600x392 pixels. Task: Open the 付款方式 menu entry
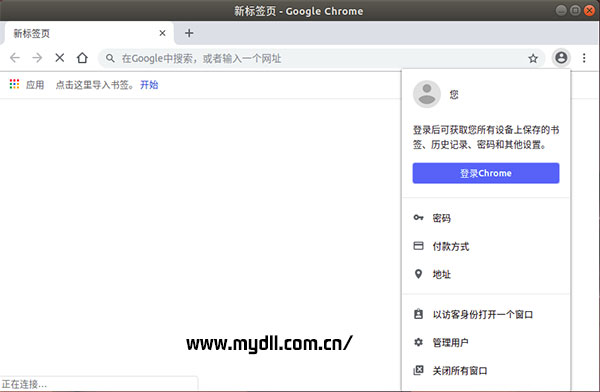pyautogui.click(x=486, y=246)
